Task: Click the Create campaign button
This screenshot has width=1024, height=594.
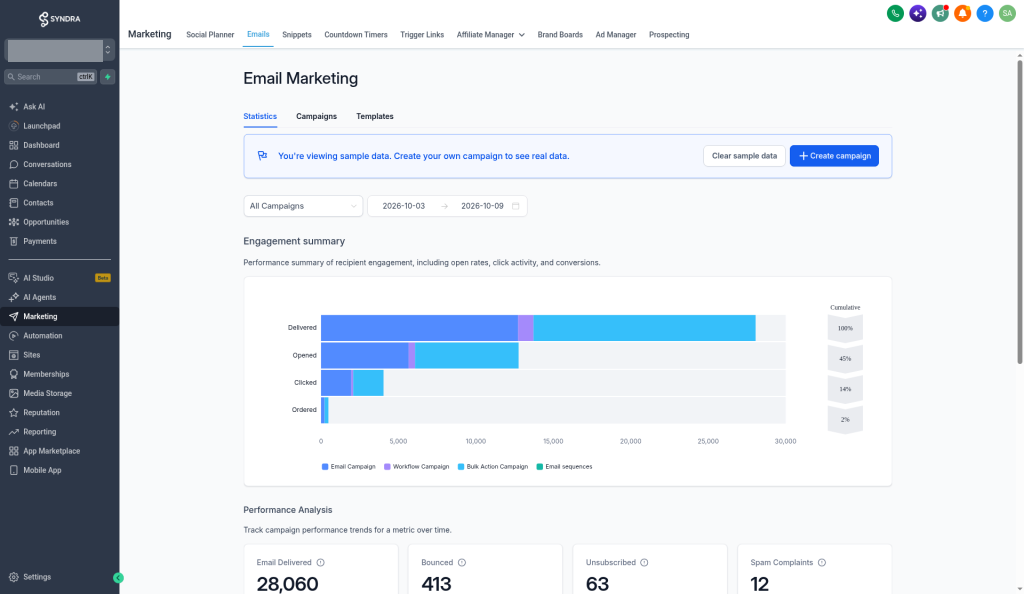Action: tap(834, 156)
